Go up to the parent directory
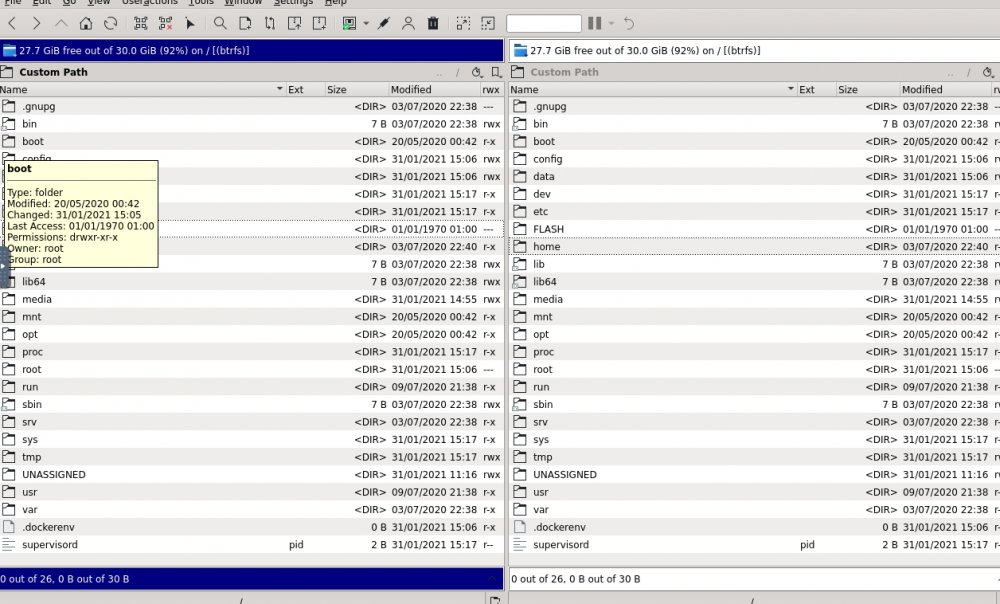 coord(61,24)
